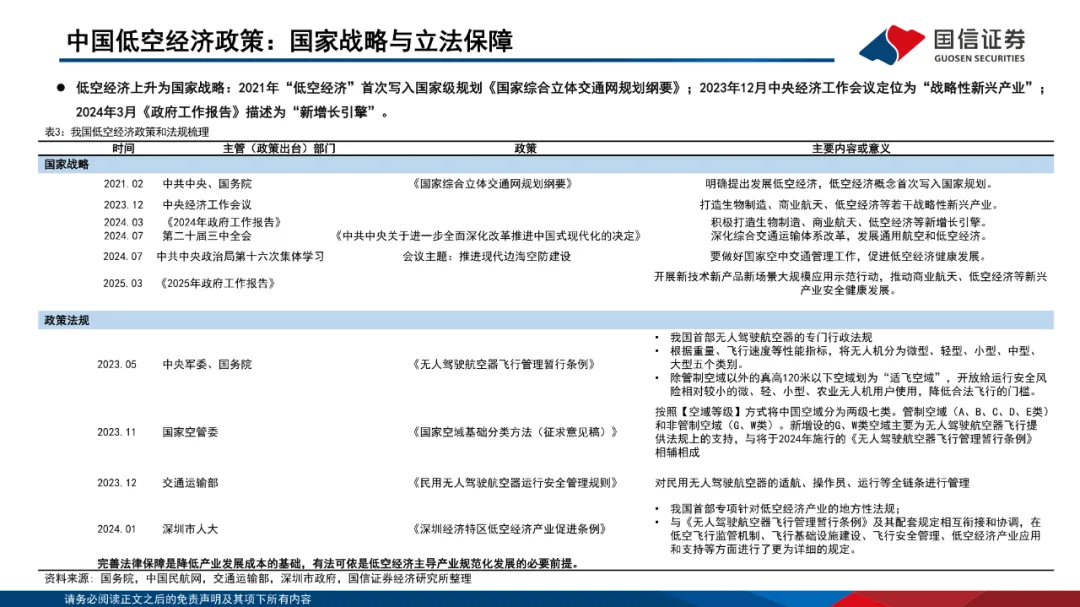Select the 政策法规 section row

point(546,320)
